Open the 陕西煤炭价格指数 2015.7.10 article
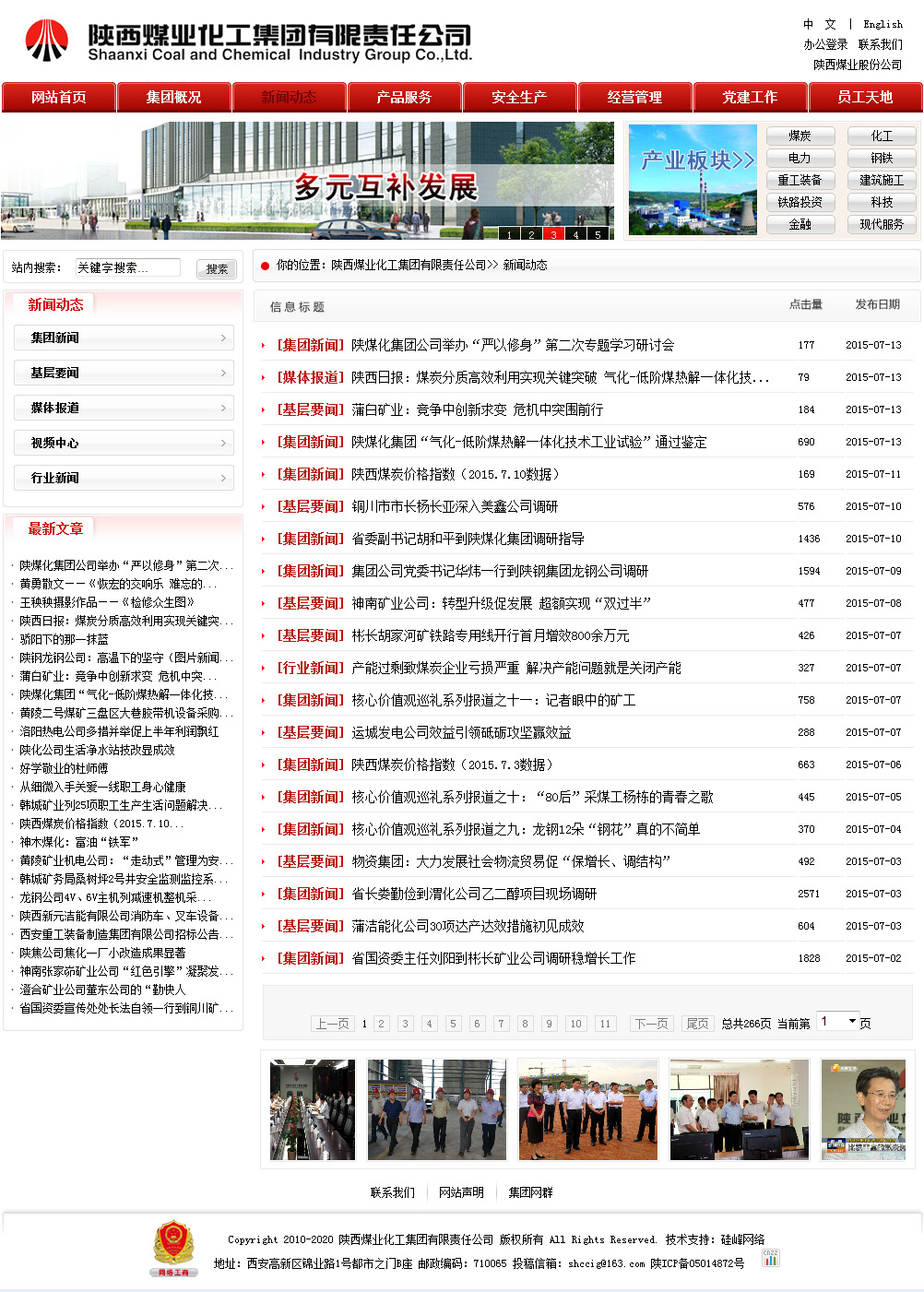Viewport: 924px width, 1292px height. coord(456,474)
